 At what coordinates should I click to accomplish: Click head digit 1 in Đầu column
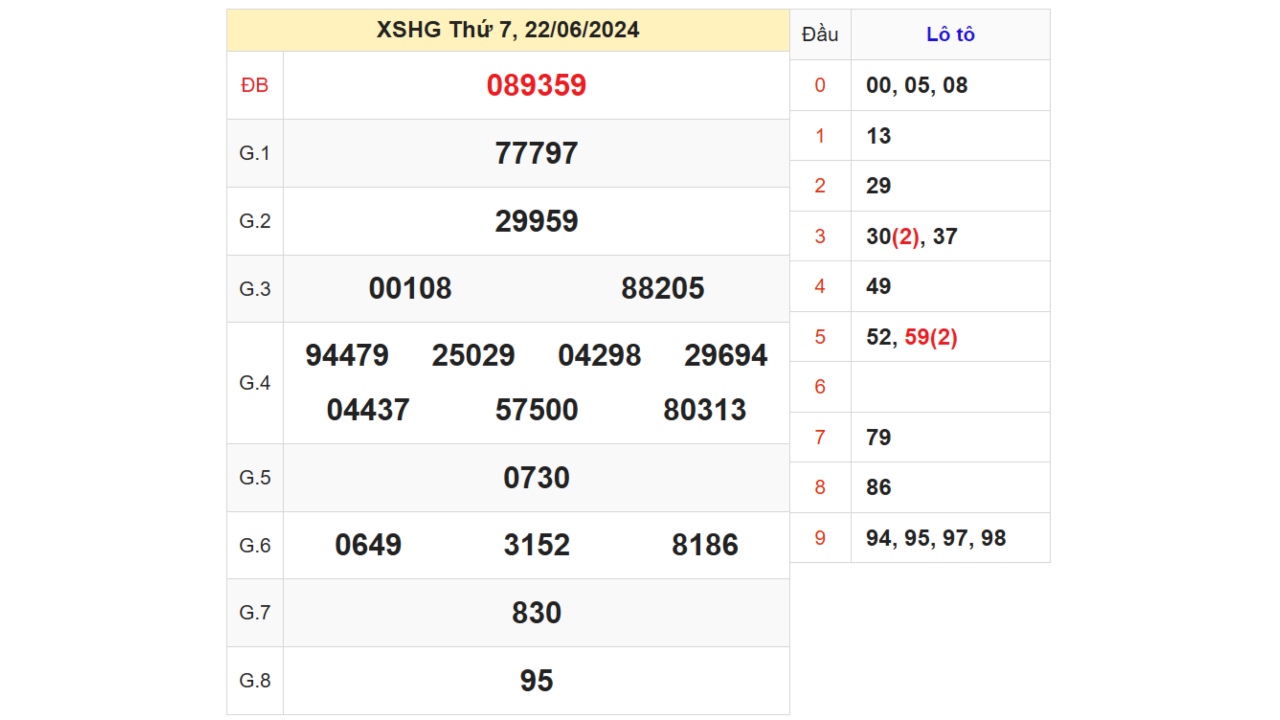[820, 136]
